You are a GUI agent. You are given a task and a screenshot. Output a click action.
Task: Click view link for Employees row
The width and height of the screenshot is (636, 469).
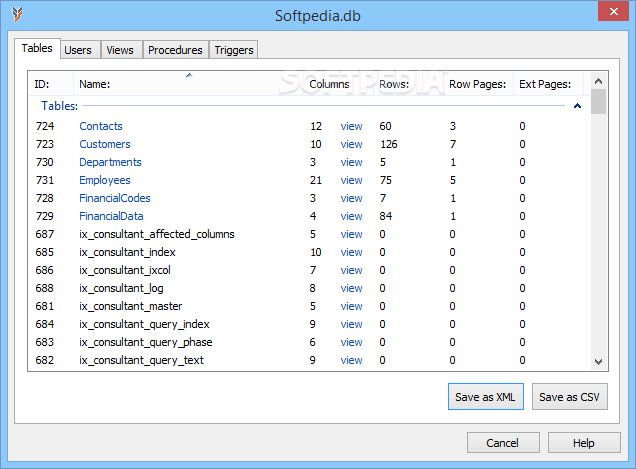351,180
